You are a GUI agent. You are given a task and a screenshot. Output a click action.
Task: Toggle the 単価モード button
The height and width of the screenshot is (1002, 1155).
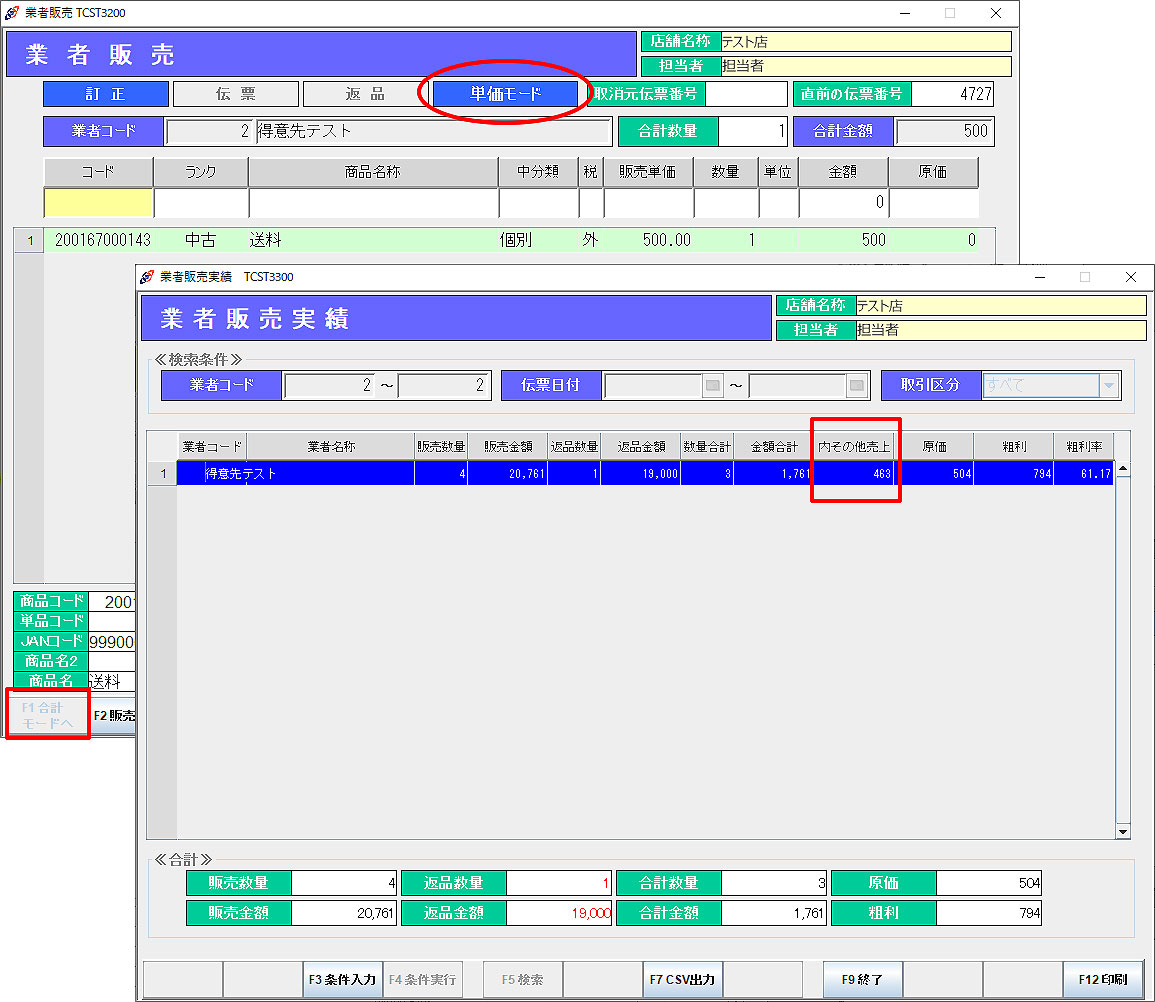click(505, 94)
